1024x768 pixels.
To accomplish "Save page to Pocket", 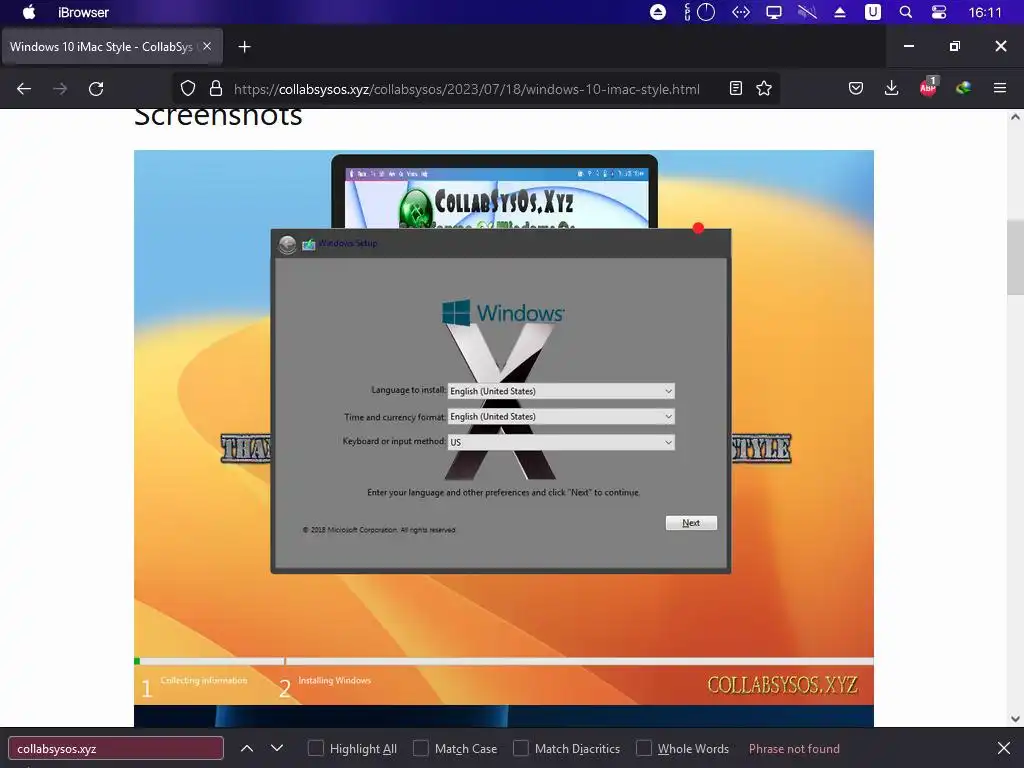I will coord(856,89).
